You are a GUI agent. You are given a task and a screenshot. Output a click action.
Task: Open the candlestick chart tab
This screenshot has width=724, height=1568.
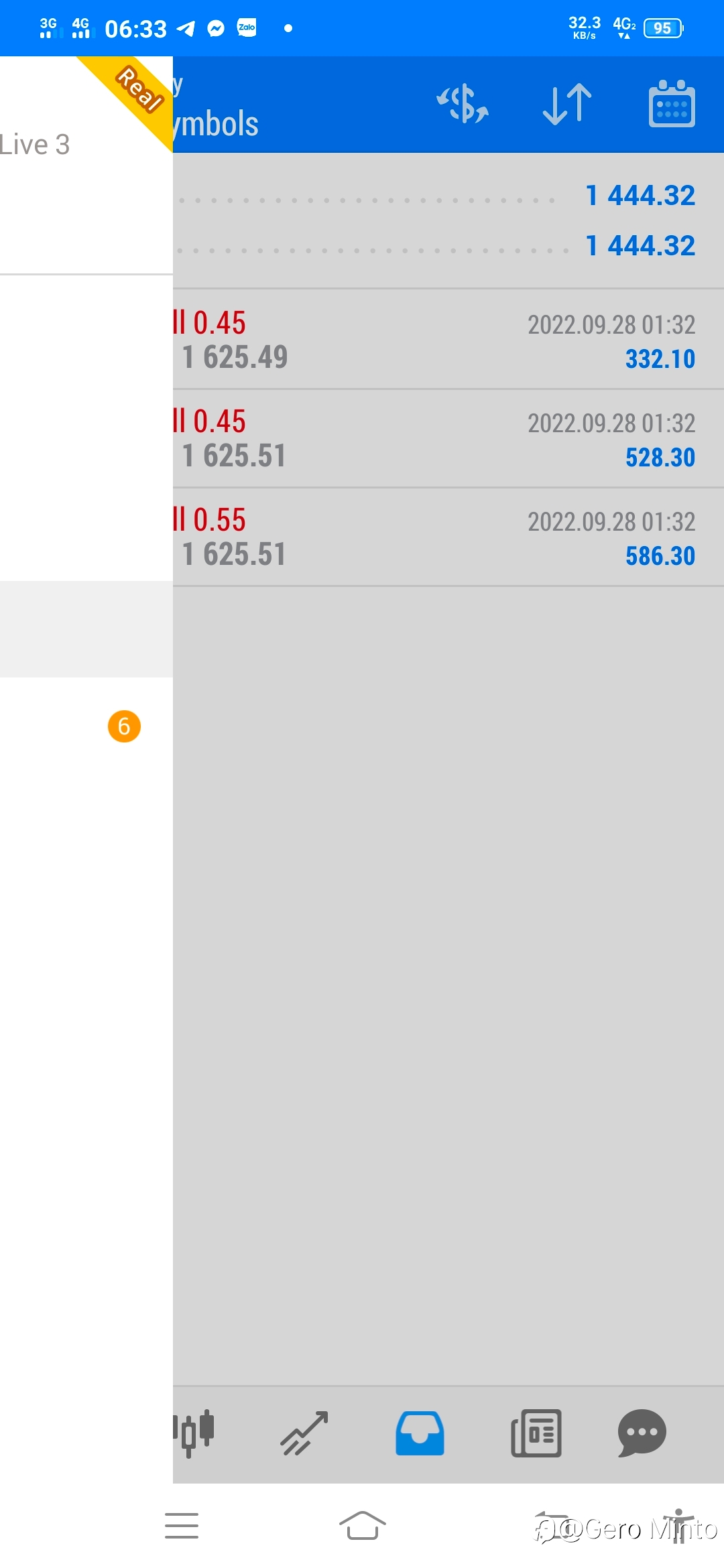tap(194, 1433)
